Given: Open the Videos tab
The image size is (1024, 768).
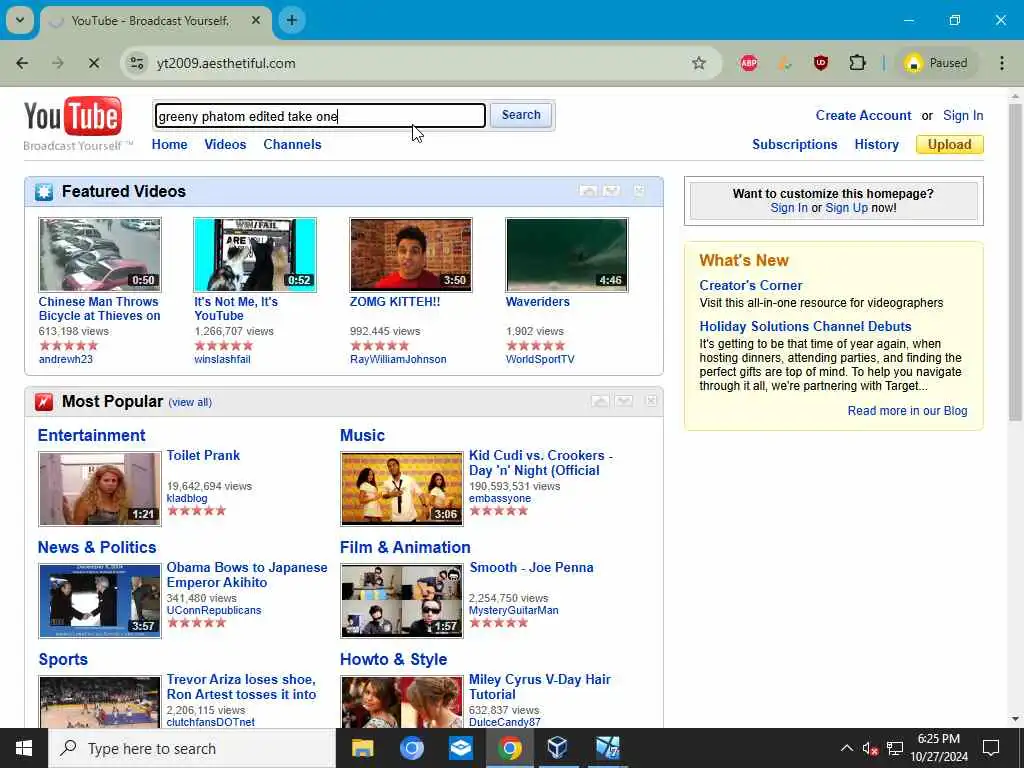Looking at the screenshot, I should click(225, 144).
